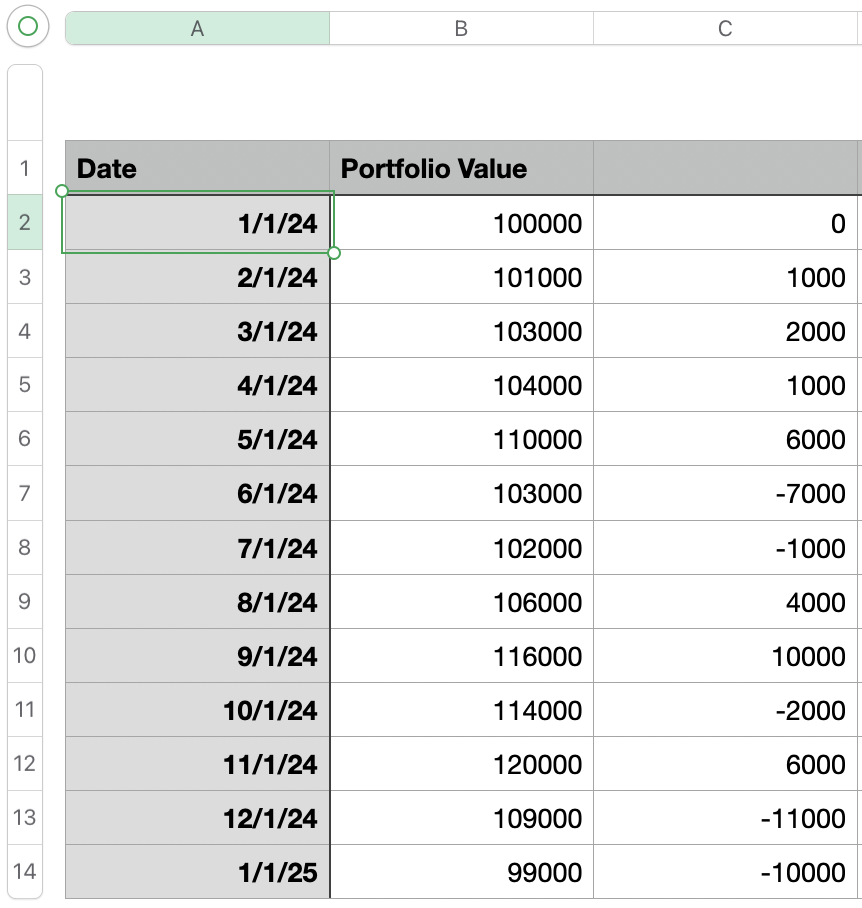Select the portfolio value 116000 cell
This screenshot has width=862, height=908.
point(461,656)
